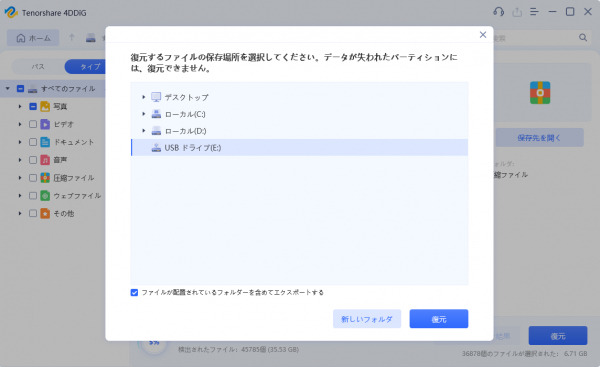Toggle the export with folder structure checkbox
600x367 pixels.
tap(134, 293)
